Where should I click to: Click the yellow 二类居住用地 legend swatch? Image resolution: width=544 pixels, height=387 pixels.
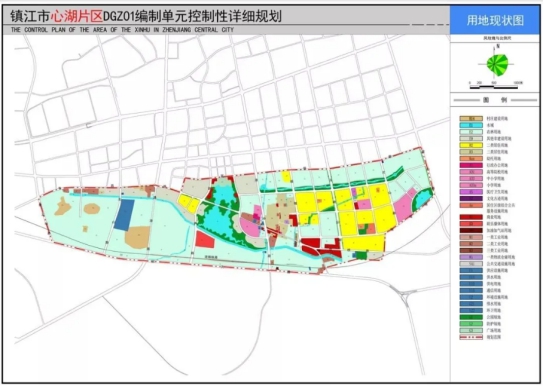(471, 145)
